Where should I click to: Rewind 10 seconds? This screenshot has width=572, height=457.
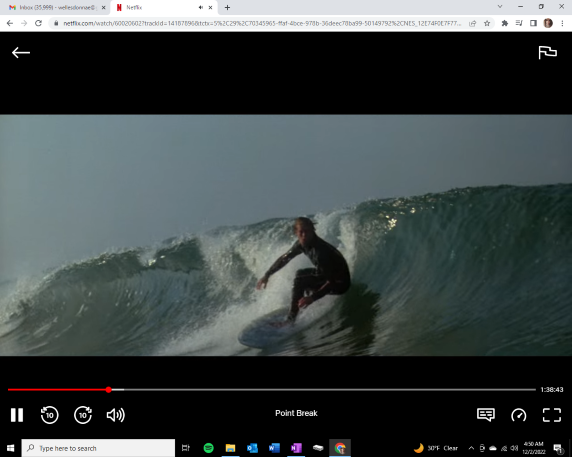(x=50, y=415)
